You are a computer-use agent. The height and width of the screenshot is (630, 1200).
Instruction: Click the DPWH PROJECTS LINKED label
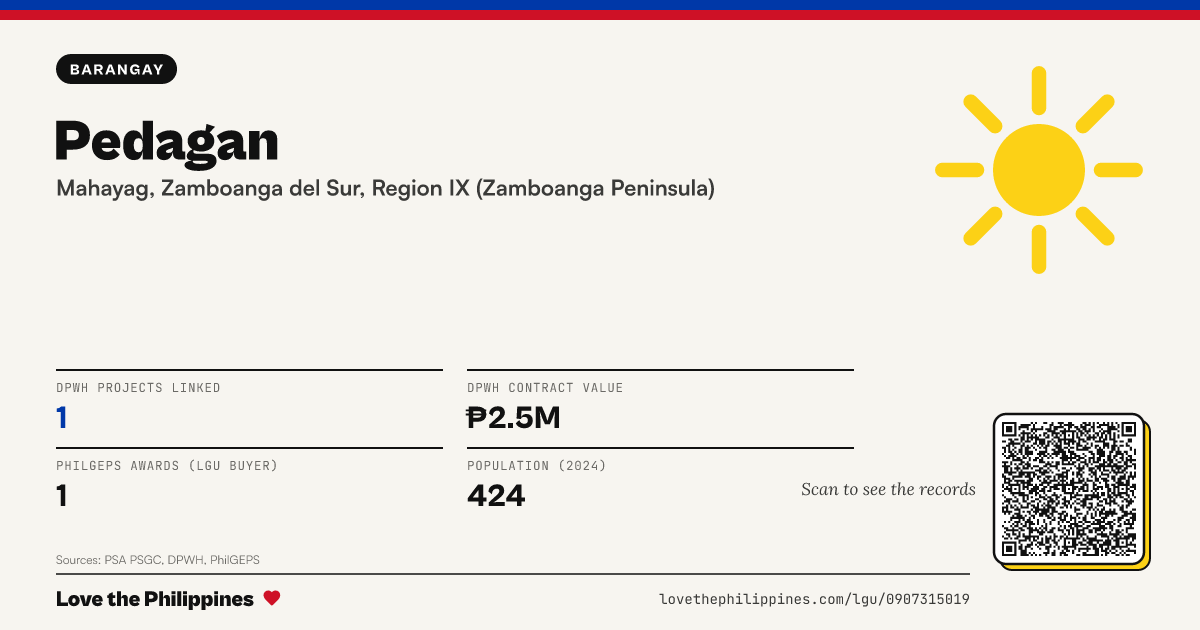pyautogui.click(x=138, y=388)
